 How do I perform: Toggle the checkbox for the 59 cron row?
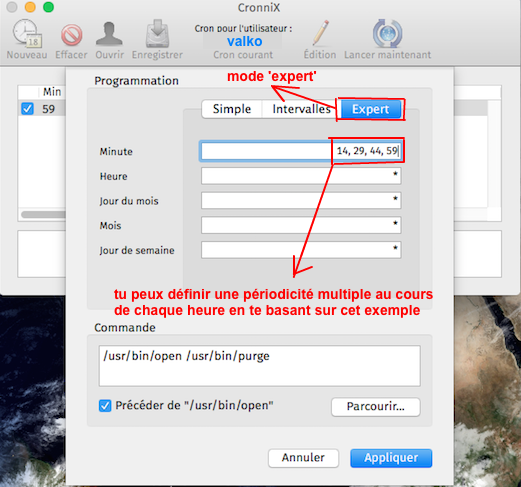coord(27,109)
